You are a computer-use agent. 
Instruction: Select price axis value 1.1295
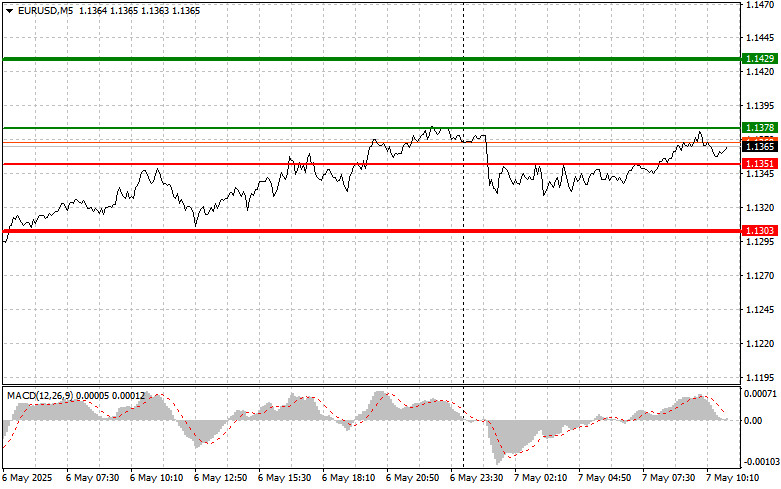tap(760, 242)
